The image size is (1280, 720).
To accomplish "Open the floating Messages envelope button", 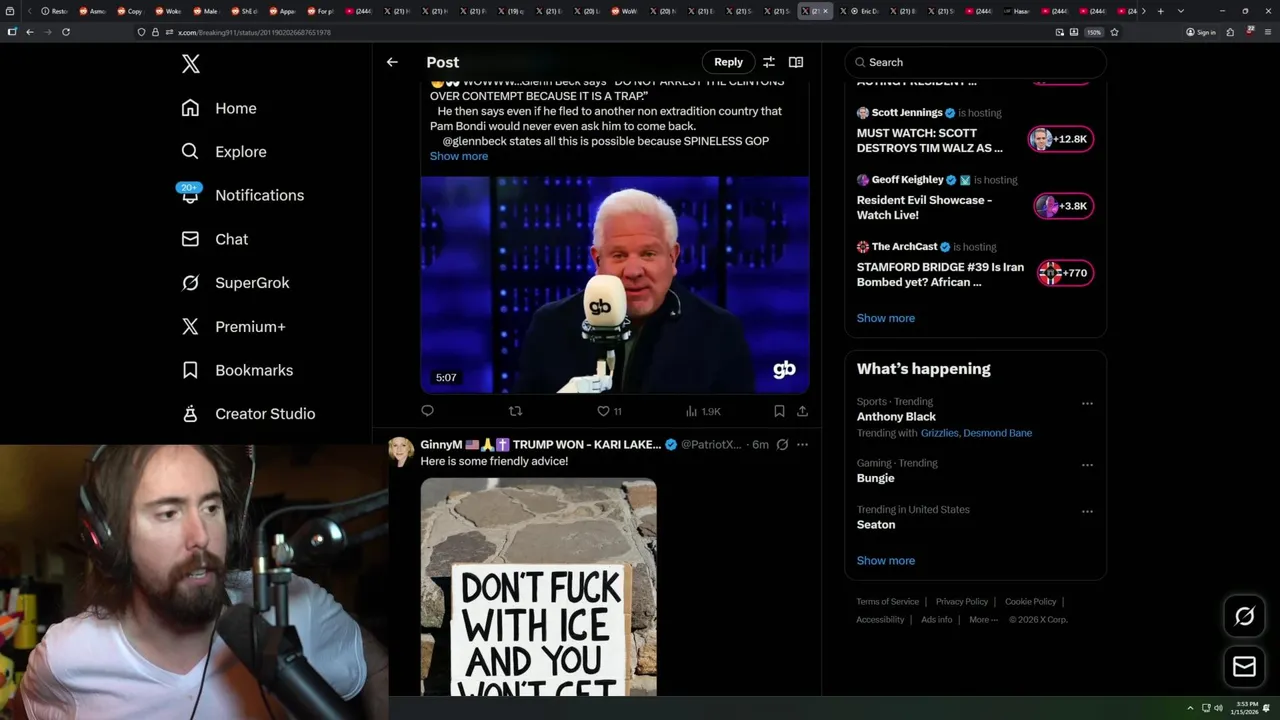I will pyautogui.click(x=1245, y=667).
